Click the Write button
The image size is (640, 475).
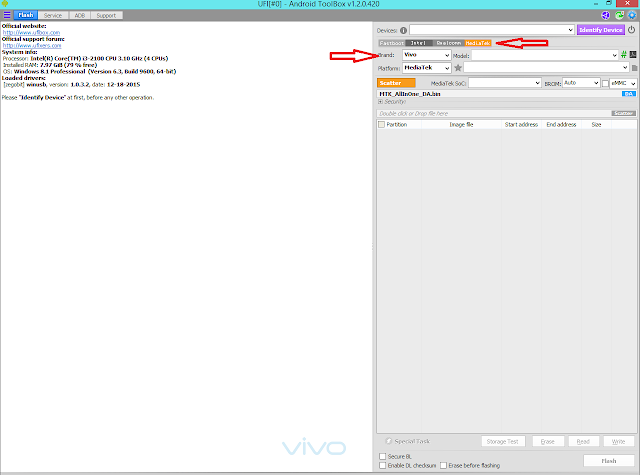coord(618,442)
